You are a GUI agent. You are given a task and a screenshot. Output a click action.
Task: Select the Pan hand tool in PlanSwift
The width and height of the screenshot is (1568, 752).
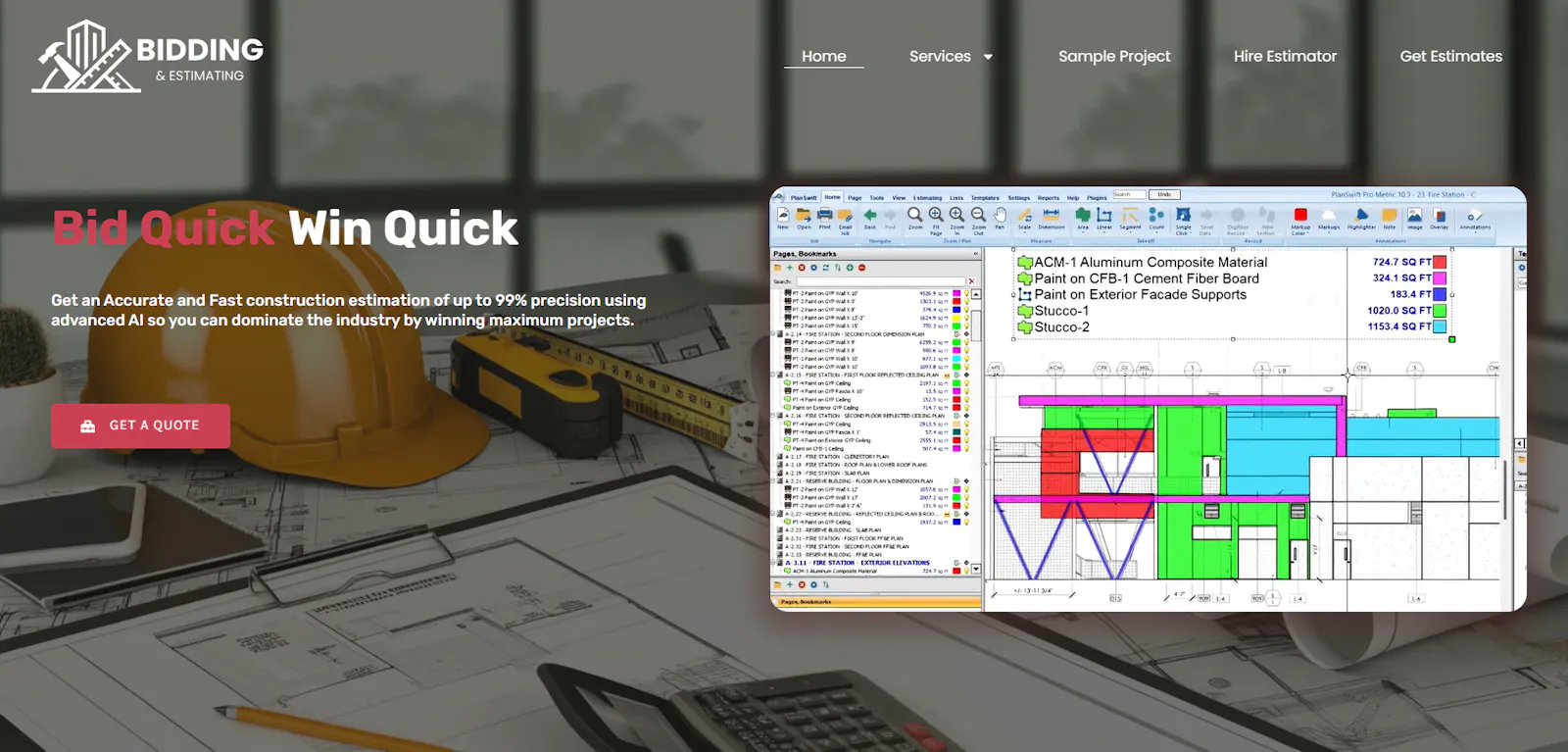[x=1000, y=216]
